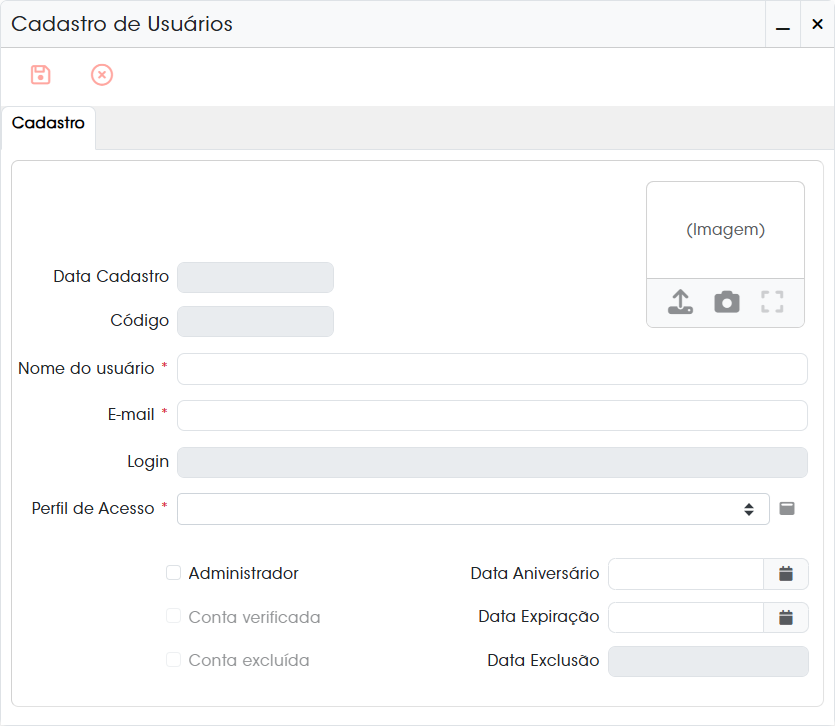The image size is (835, 726).
Task: Click the Código field
Action: pyautogui.click(x=255, y=321)
